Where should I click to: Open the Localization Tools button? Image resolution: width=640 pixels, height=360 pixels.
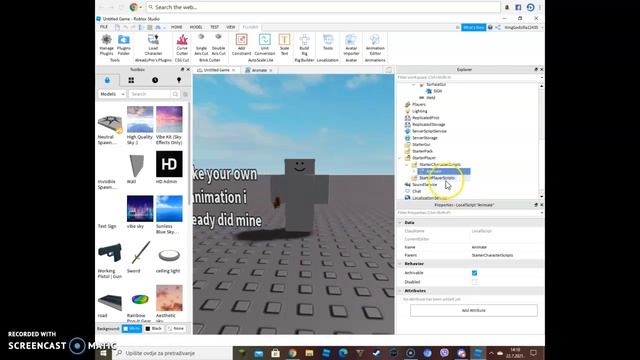coord(328,43)
